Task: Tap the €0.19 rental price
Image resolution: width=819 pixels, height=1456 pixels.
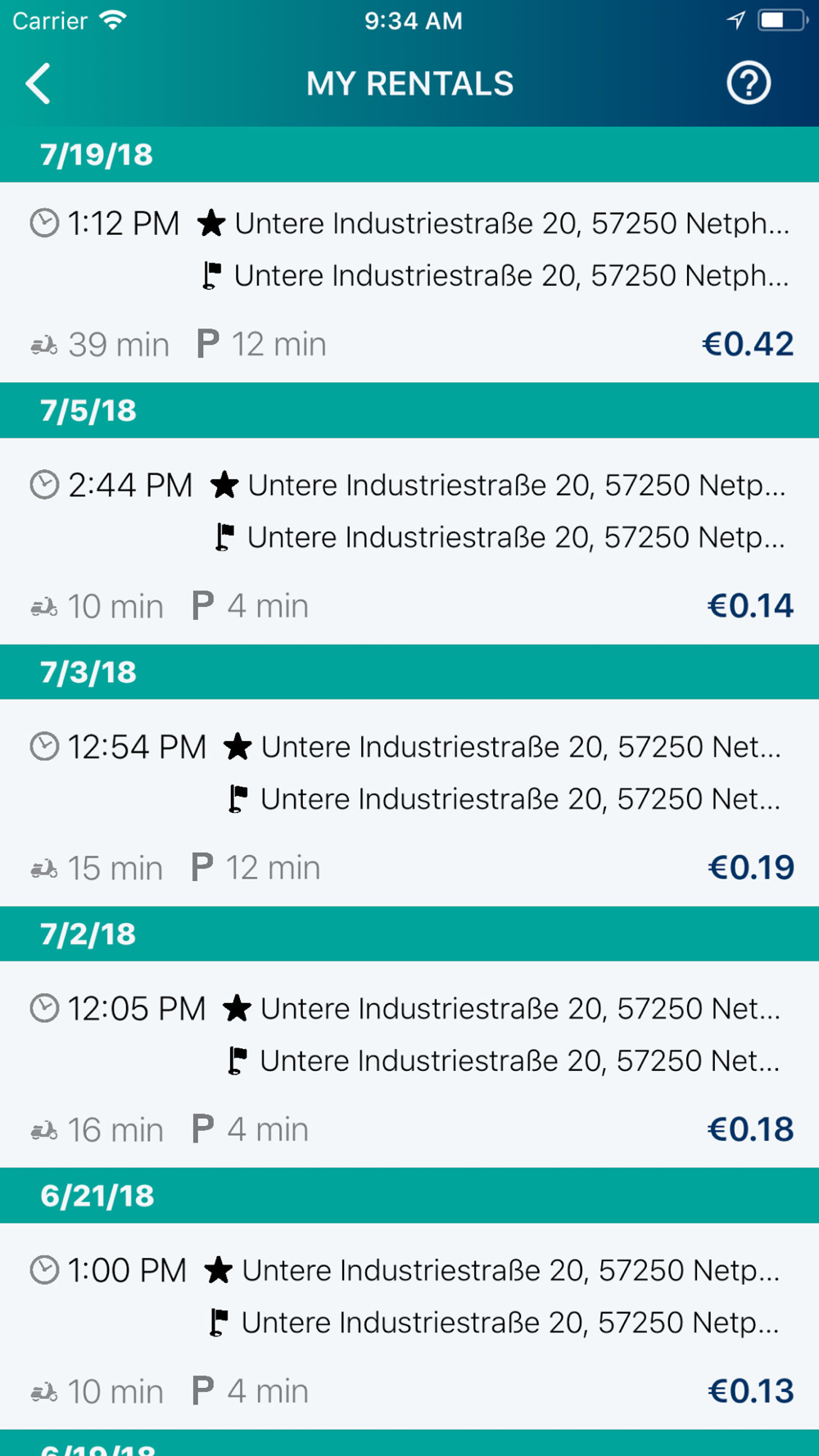Action: [x=750, y=867]
